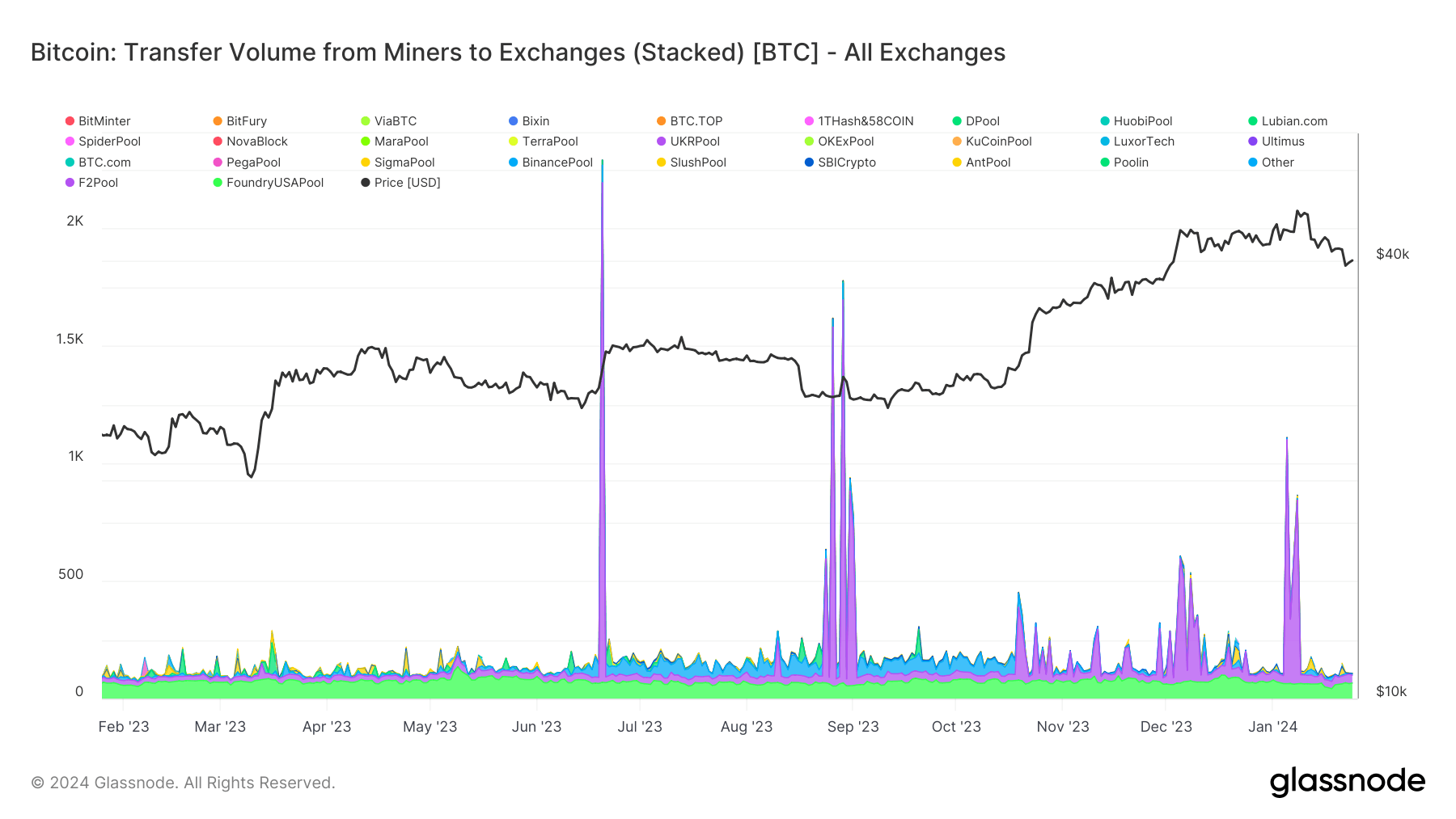Select the SigmaPool legend label
The image size is (1456, 819).
click(404, 163)
